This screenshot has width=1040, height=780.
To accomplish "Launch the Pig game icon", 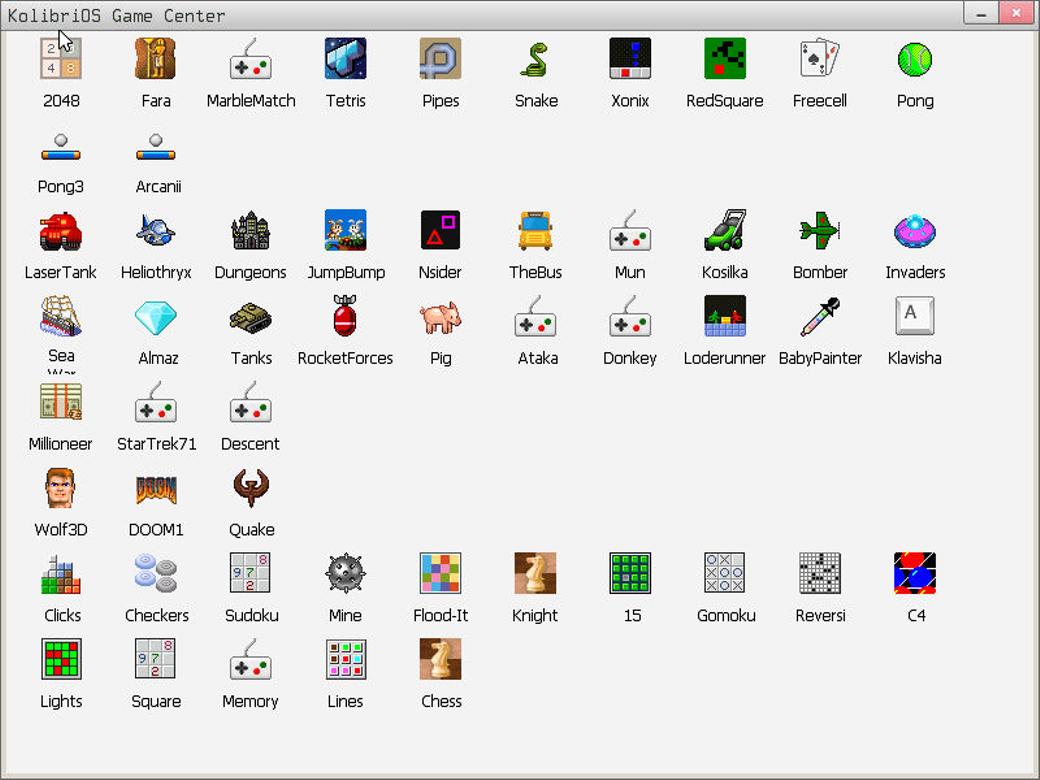I will coord(440,316).
